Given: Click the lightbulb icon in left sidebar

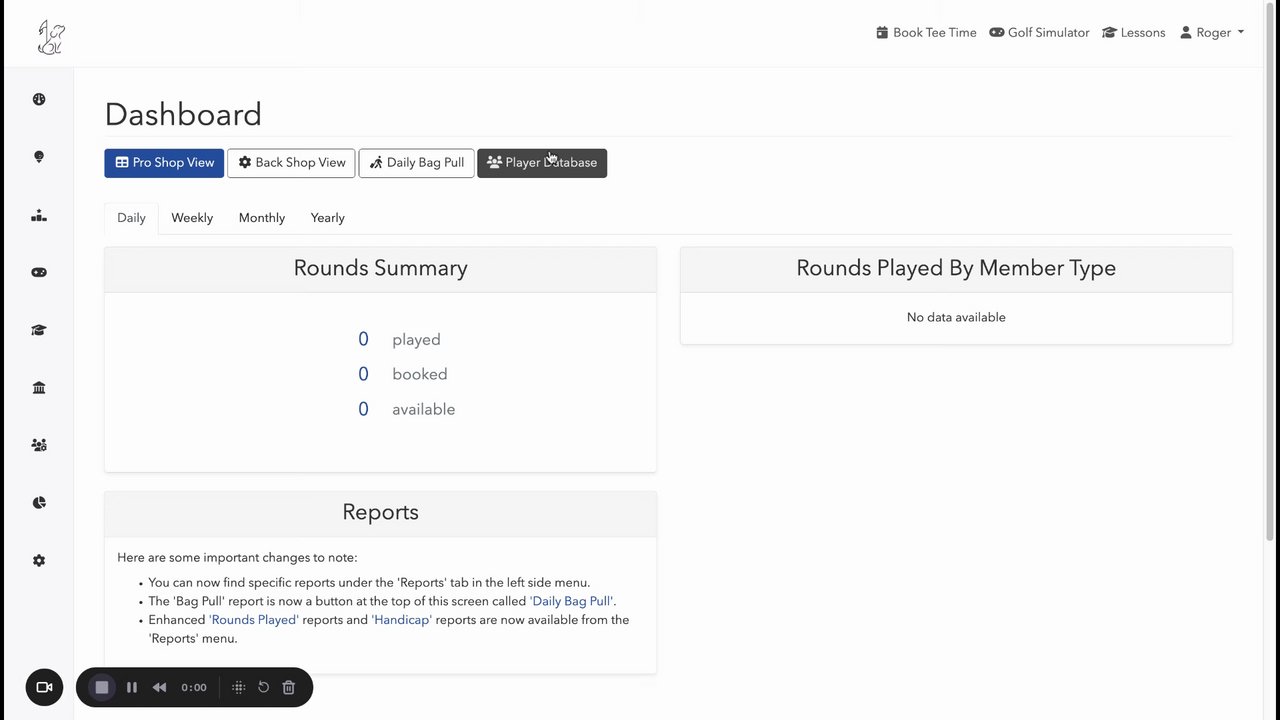Looking at the screenshot, I should [39, 157].
